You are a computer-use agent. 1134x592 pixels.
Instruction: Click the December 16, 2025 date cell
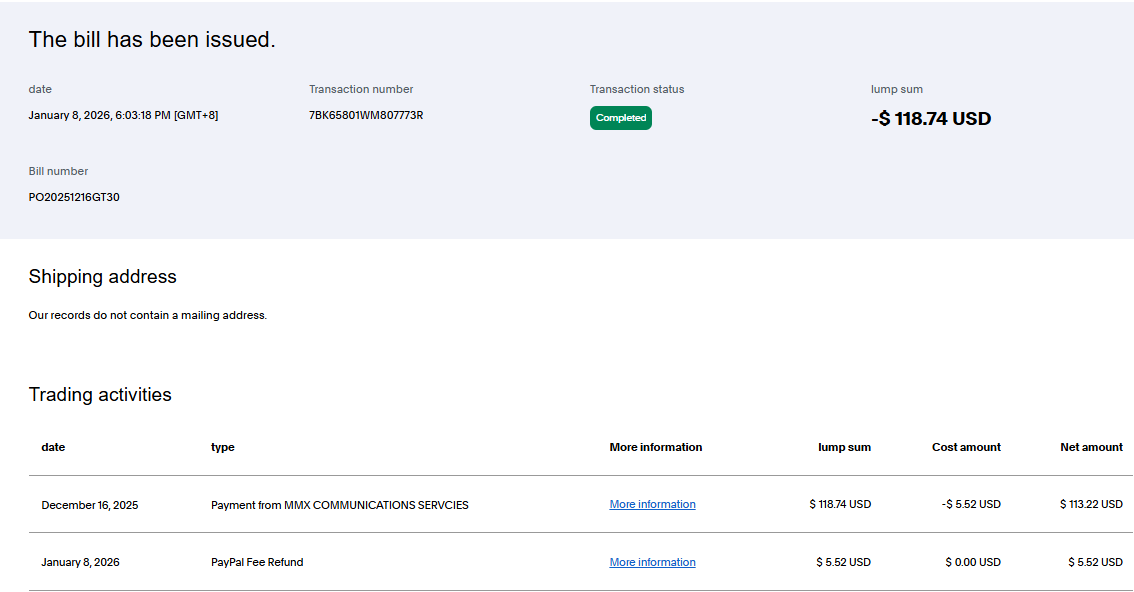pos(90,505)
